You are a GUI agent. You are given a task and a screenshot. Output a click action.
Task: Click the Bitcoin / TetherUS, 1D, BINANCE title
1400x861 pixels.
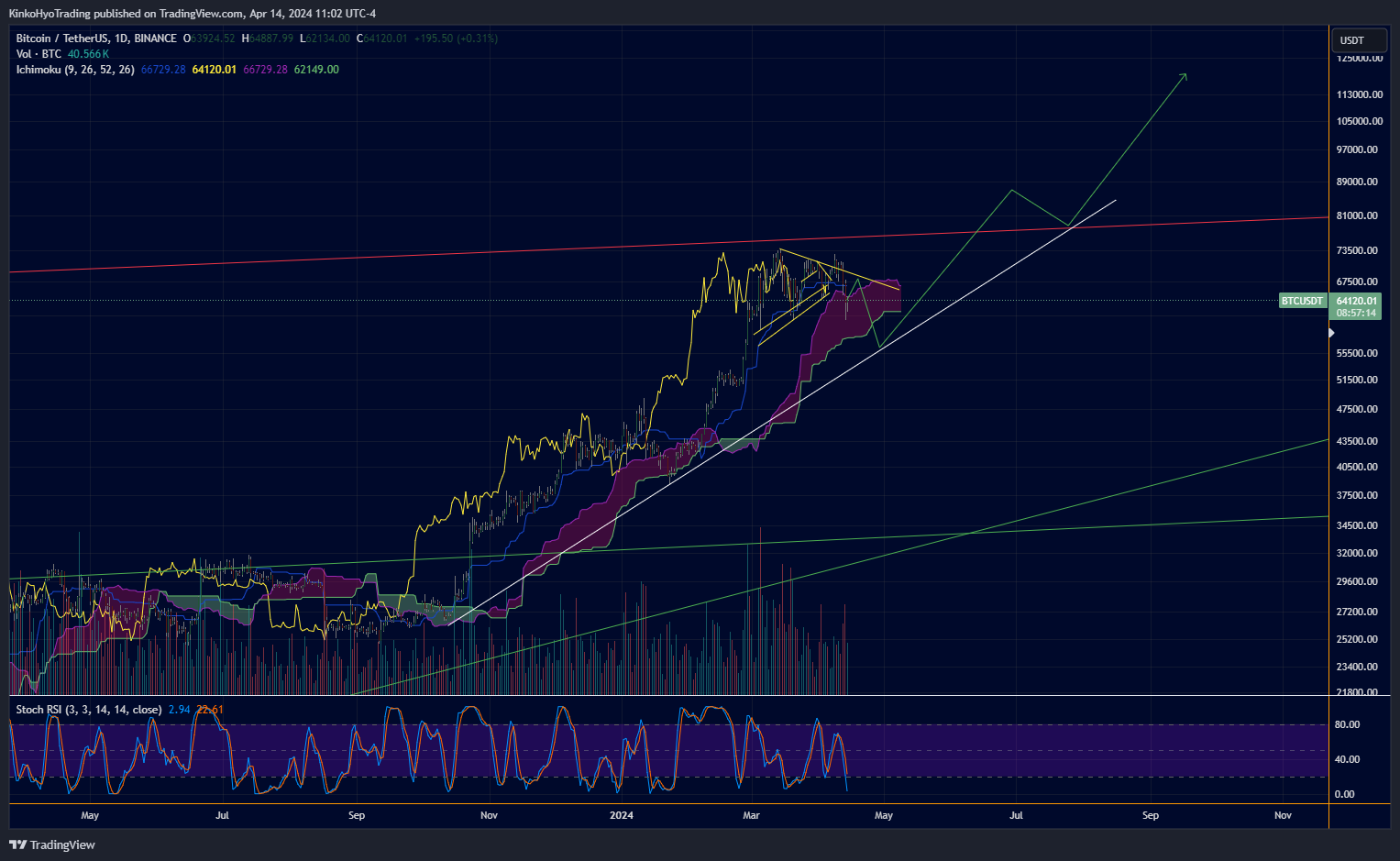[x=96, y=39]
